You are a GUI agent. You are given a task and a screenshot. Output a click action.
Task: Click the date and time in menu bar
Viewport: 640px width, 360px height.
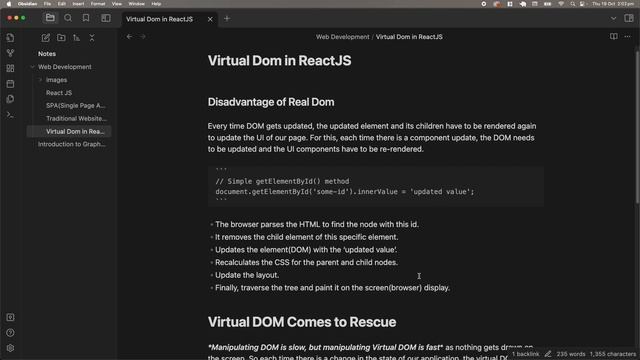(613, 4)
